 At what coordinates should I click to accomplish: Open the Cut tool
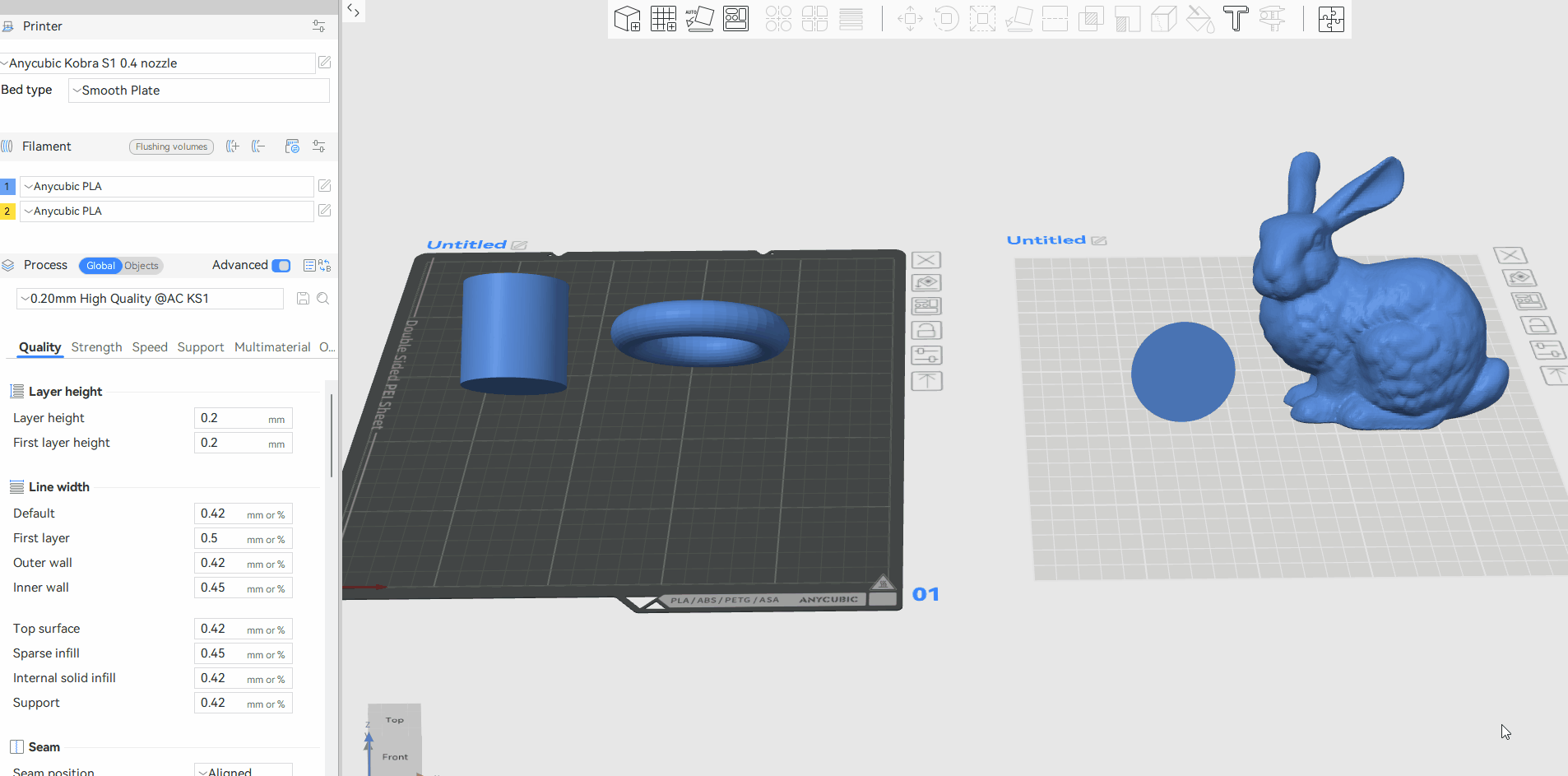click(x=1055, y=18)
